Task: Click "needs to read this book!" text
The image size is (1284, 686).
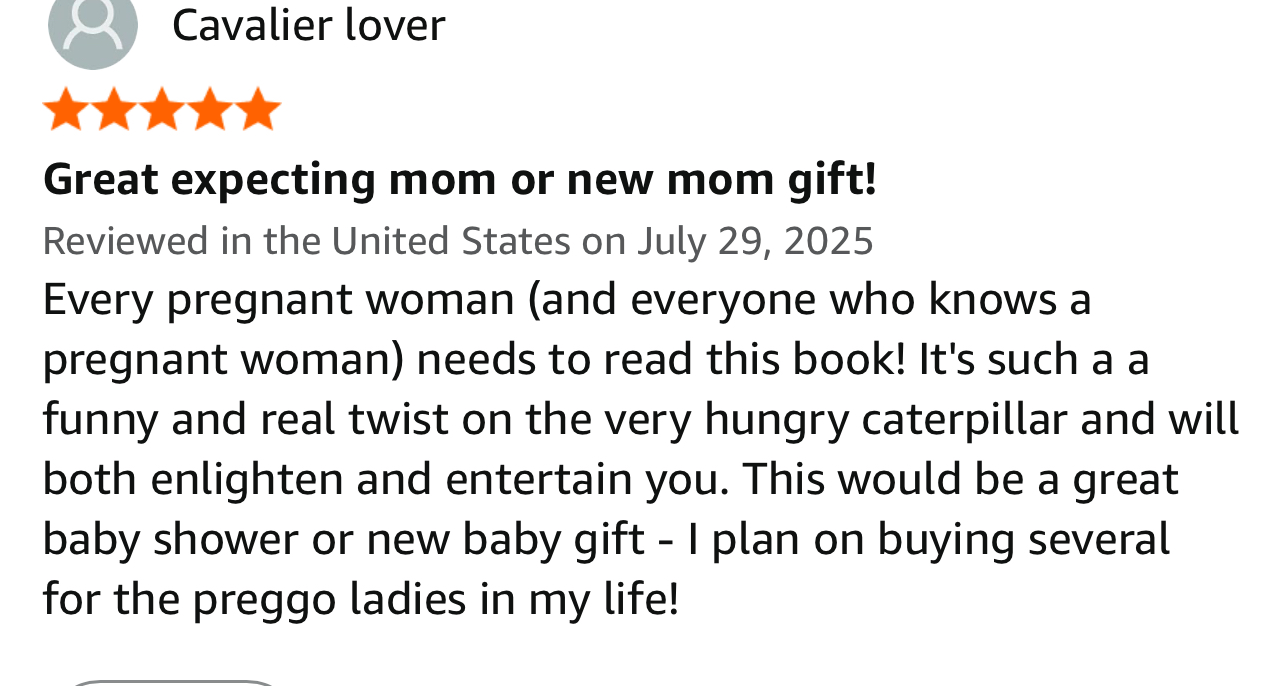Action: 660,360
